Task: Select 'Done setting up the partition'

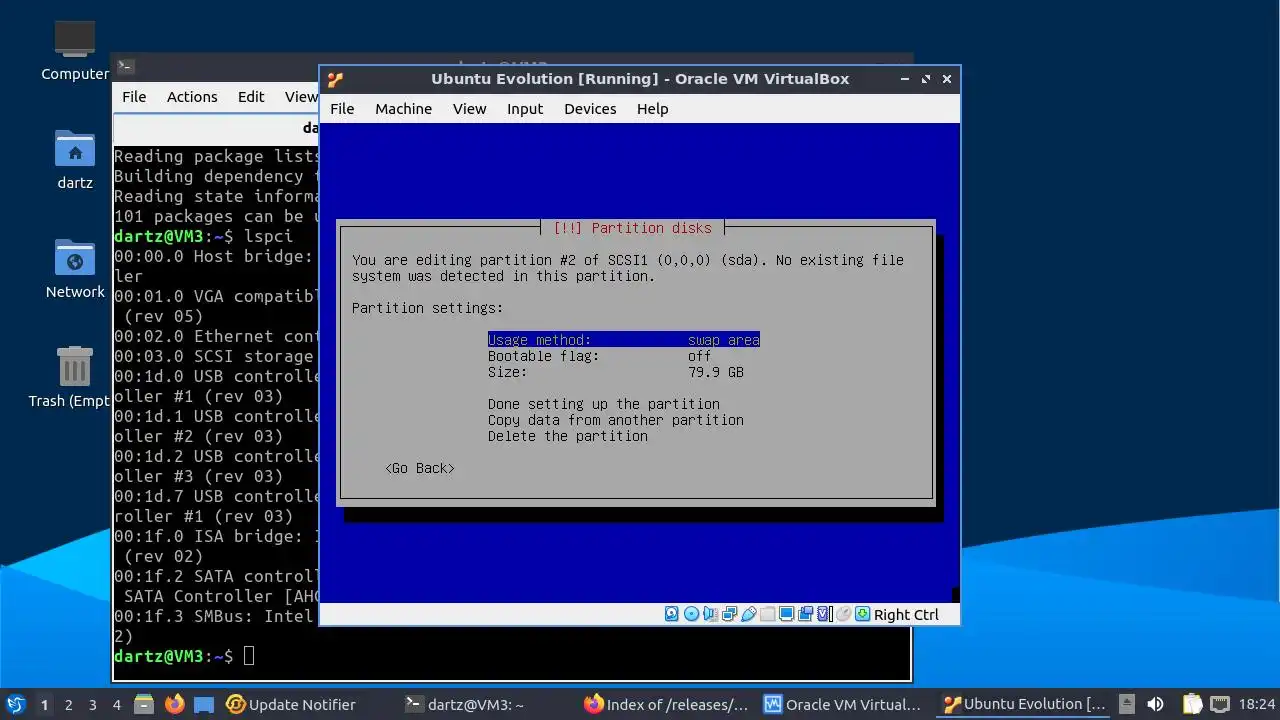Action: tap(604, 404)
